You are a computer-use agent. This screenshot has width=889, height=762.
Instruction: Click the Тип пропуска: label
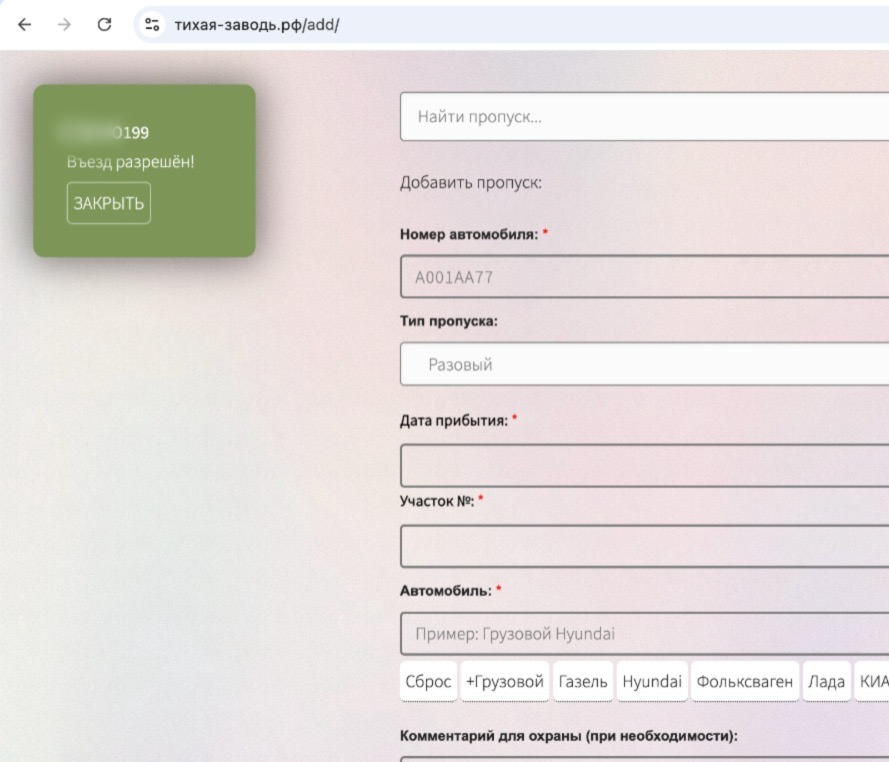[x=448, y=321]
